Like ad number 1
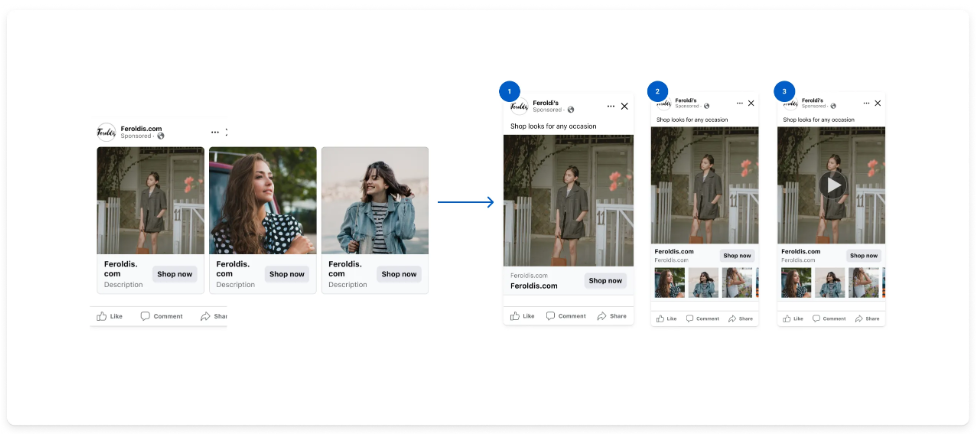This screenshot has width=976, height=435. (x=522, y=316)
